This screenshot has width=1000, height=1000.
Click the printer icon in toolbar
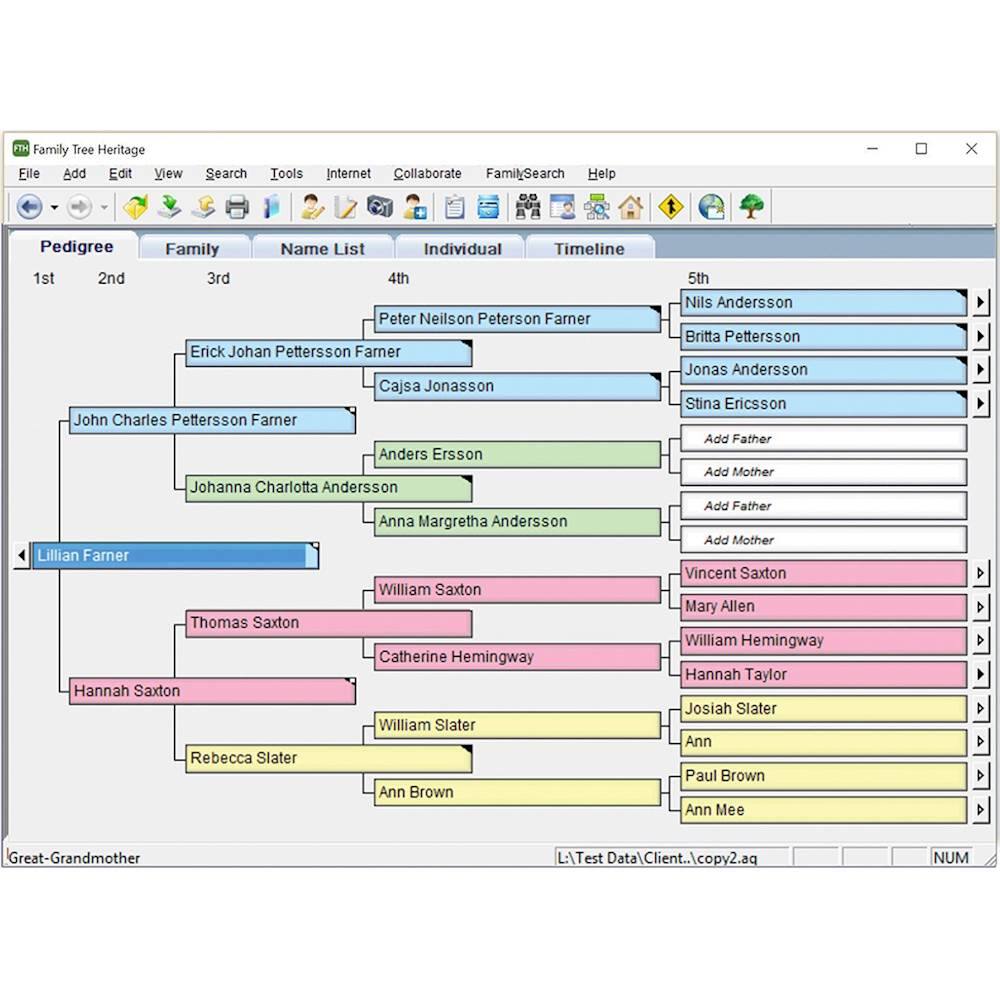(237, 207)
